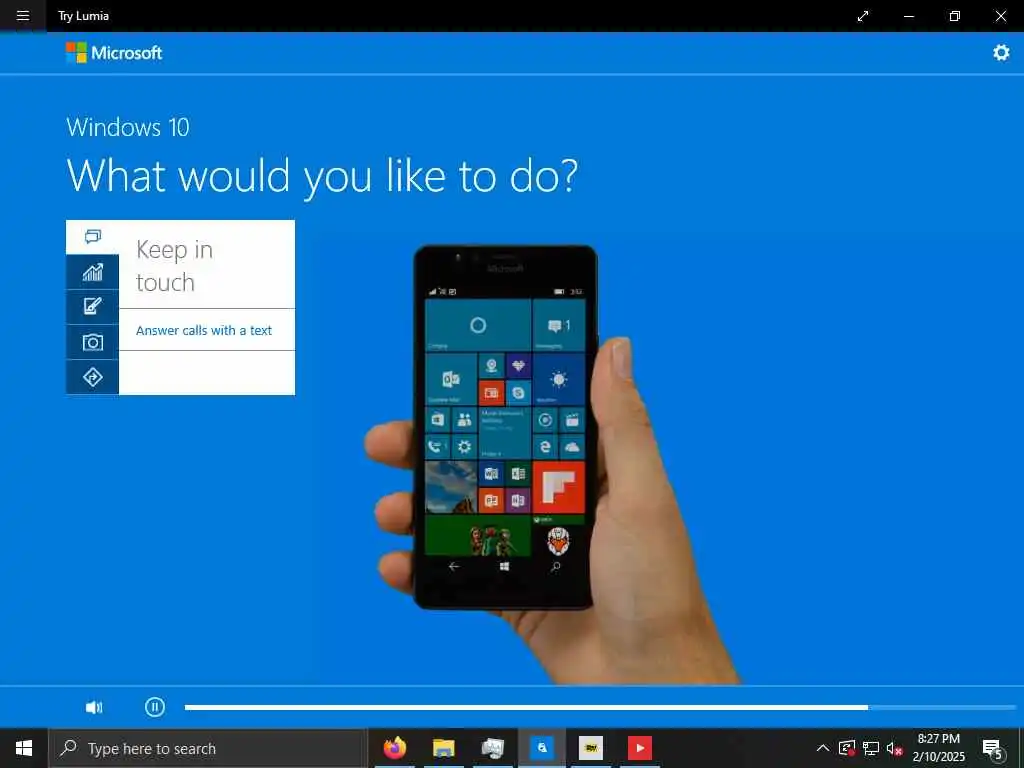Open the clock showing 8:27 PM
The width and height of the screenshot is (1024, 768).
pos(938,748)
